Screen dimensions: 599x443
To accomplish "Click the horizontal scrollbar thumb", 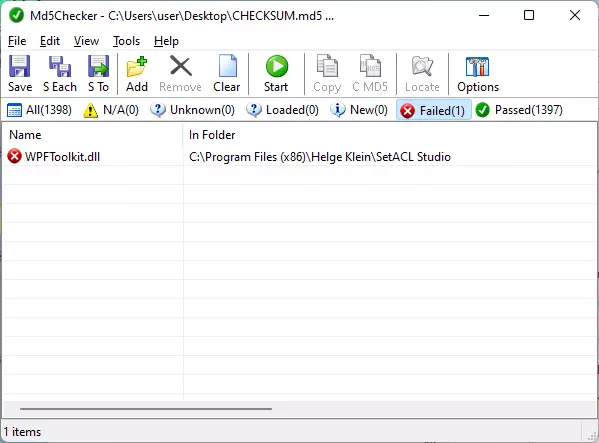I will (x=146, y=409).
